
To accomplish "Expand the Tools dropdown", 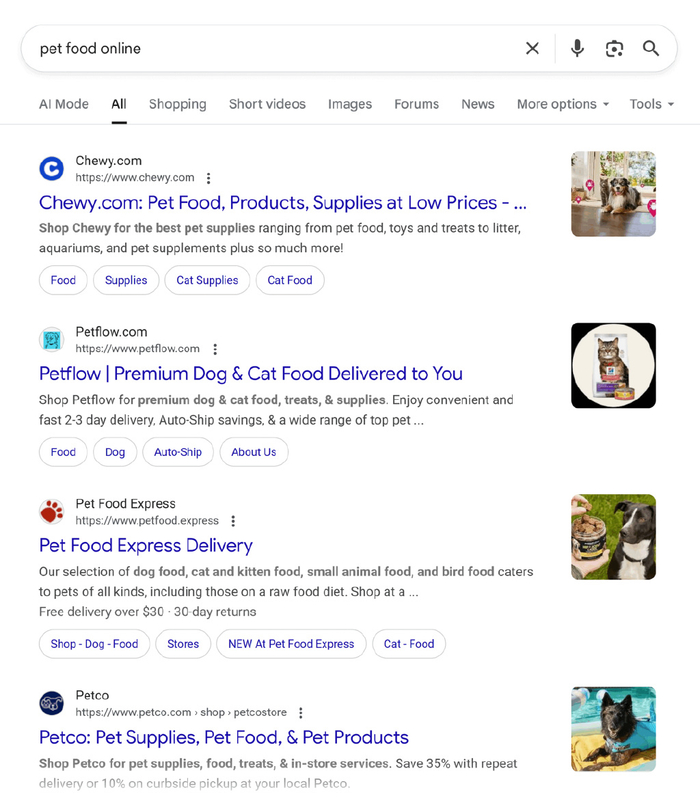I will coord(651,104).
